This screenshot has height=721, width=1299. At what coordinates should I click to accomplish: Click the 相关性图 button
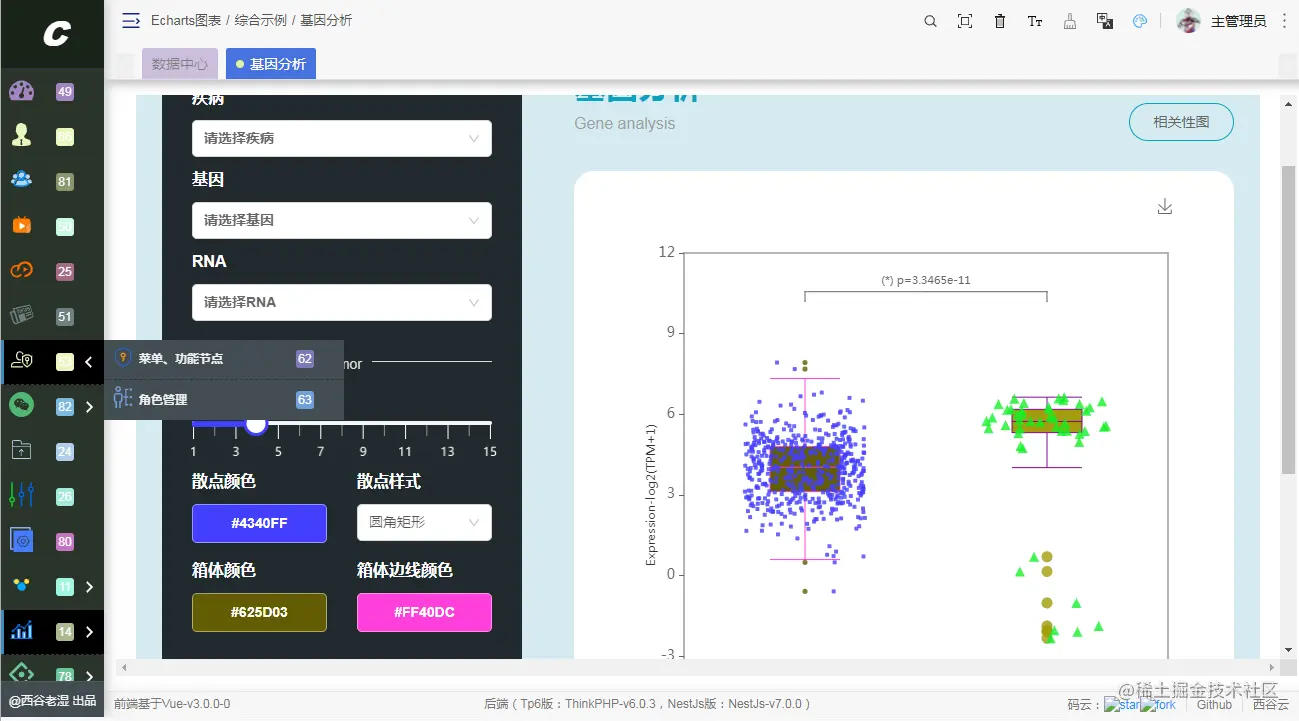pos(1181,122)
